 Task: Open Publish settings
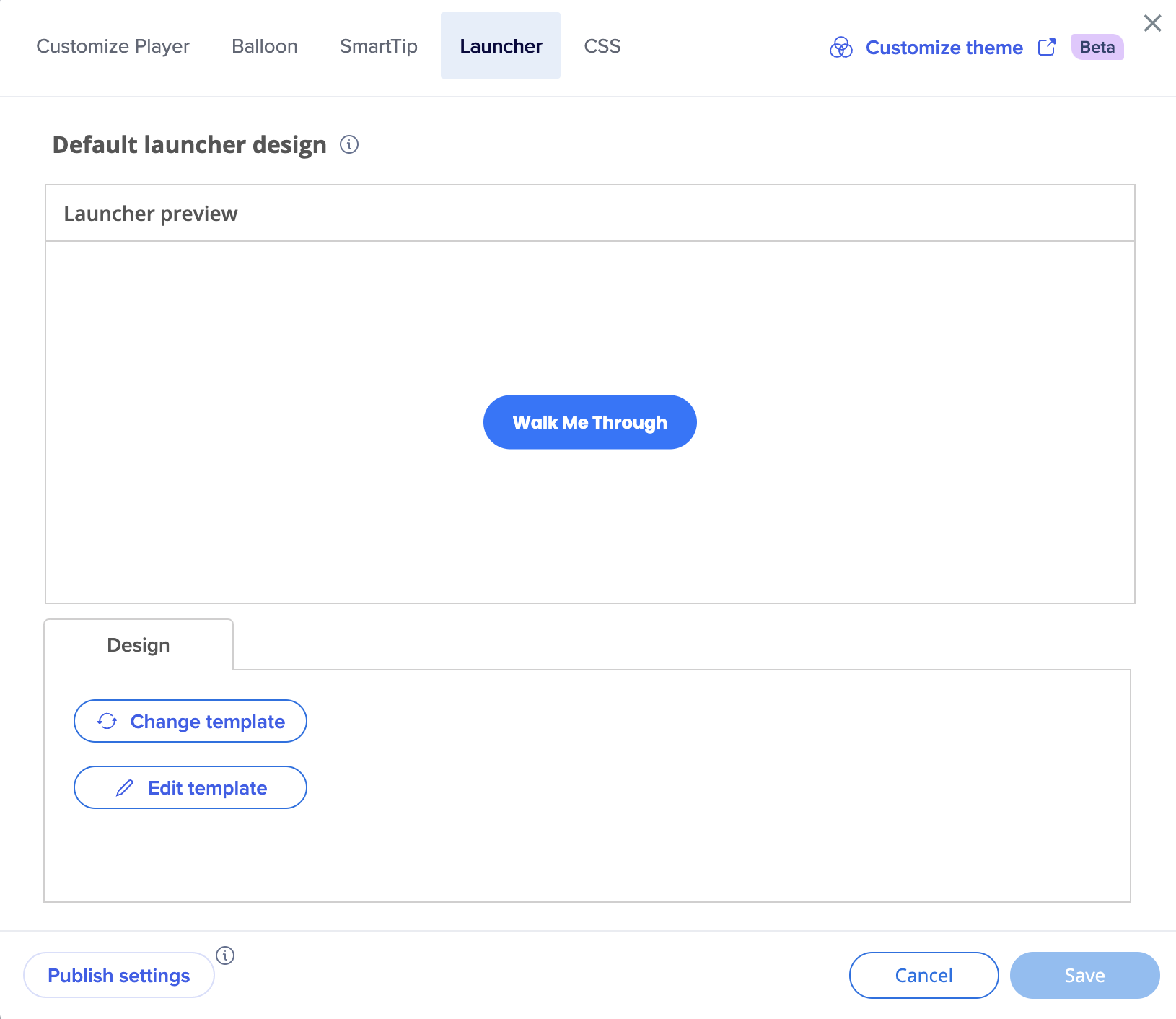[119, 976]
